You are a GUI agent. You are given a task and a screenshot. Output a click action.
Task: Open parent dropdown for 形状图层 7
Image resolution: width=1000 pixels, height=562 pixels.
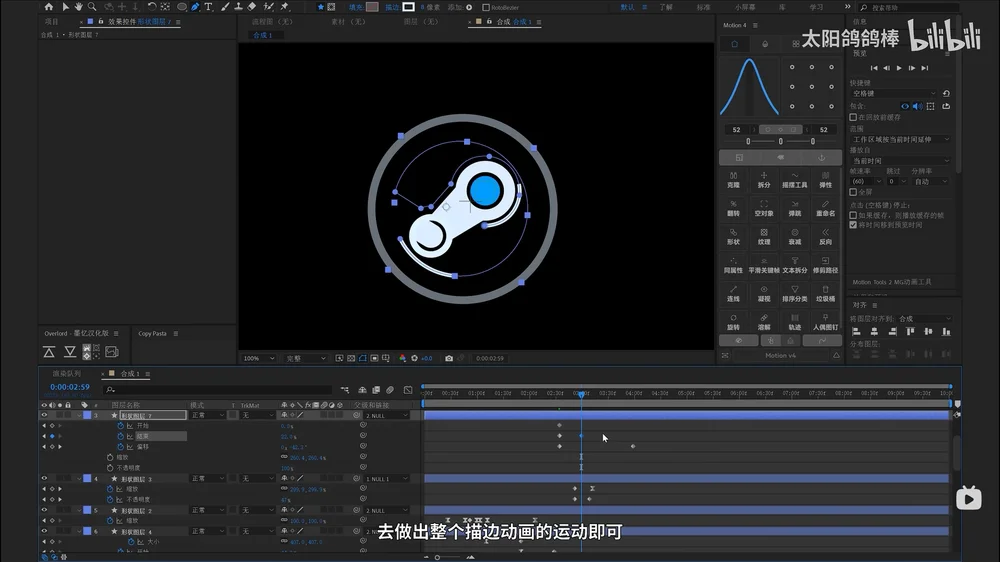[x=386, y=415]
